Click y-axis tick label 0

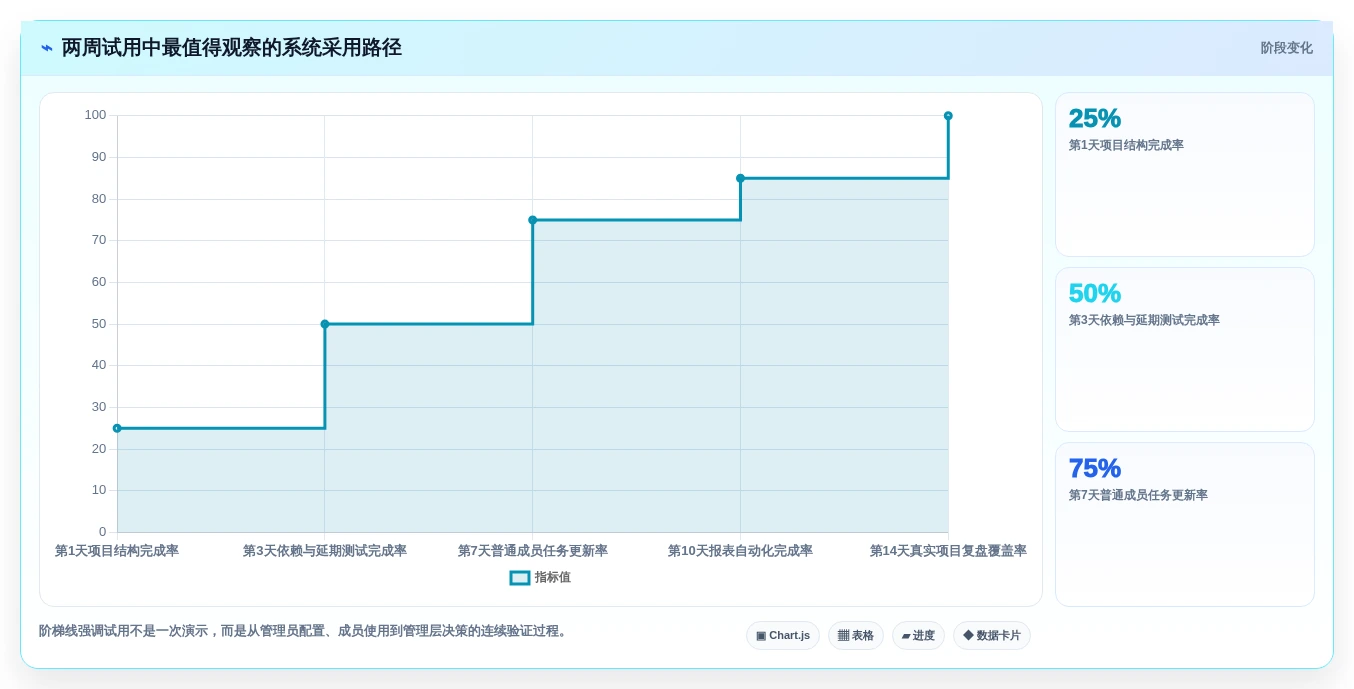tap(102, 532)
